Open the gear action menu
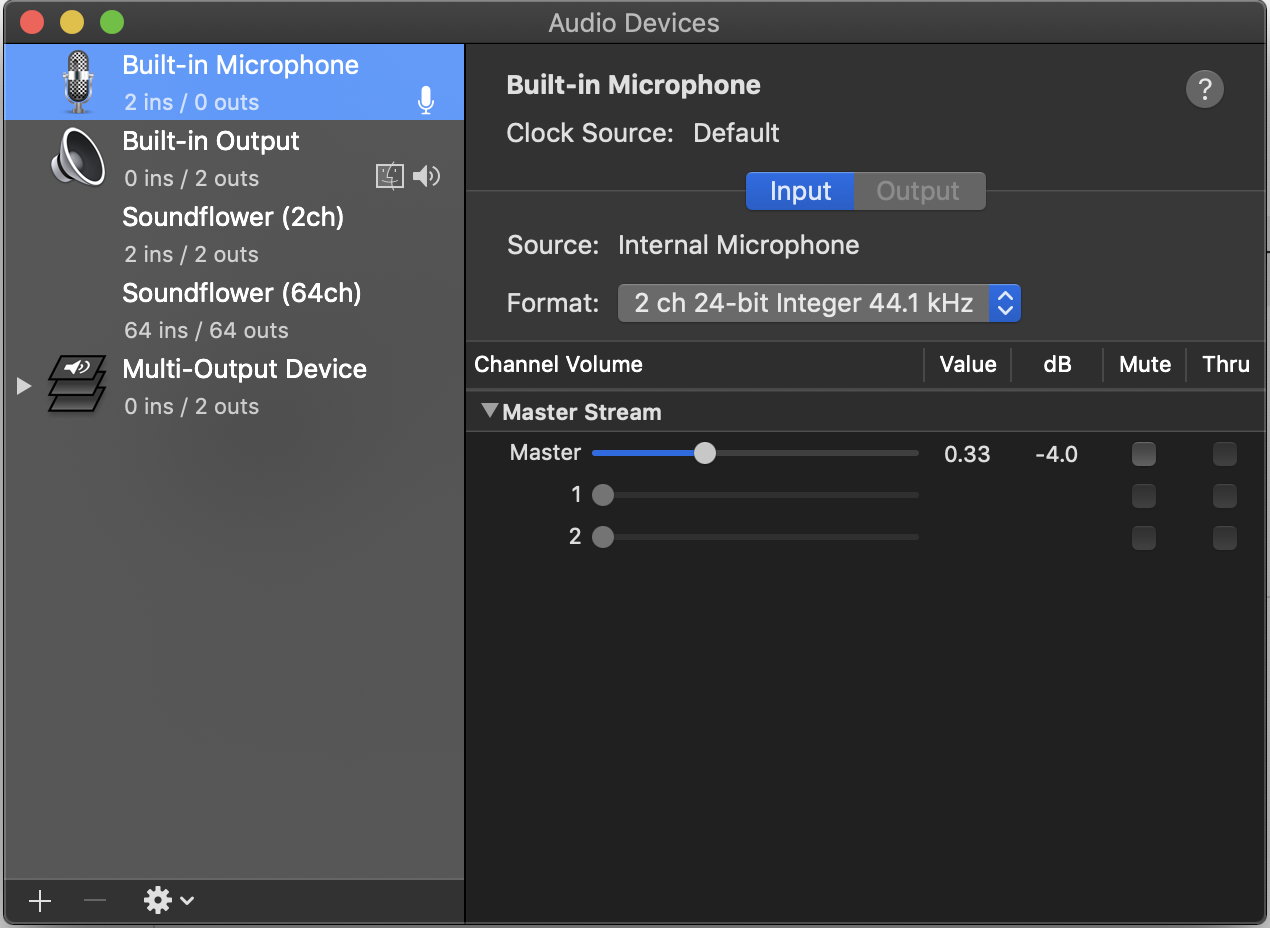The height and width of the screenshot is (928, 1270). (x=168, y=901)
